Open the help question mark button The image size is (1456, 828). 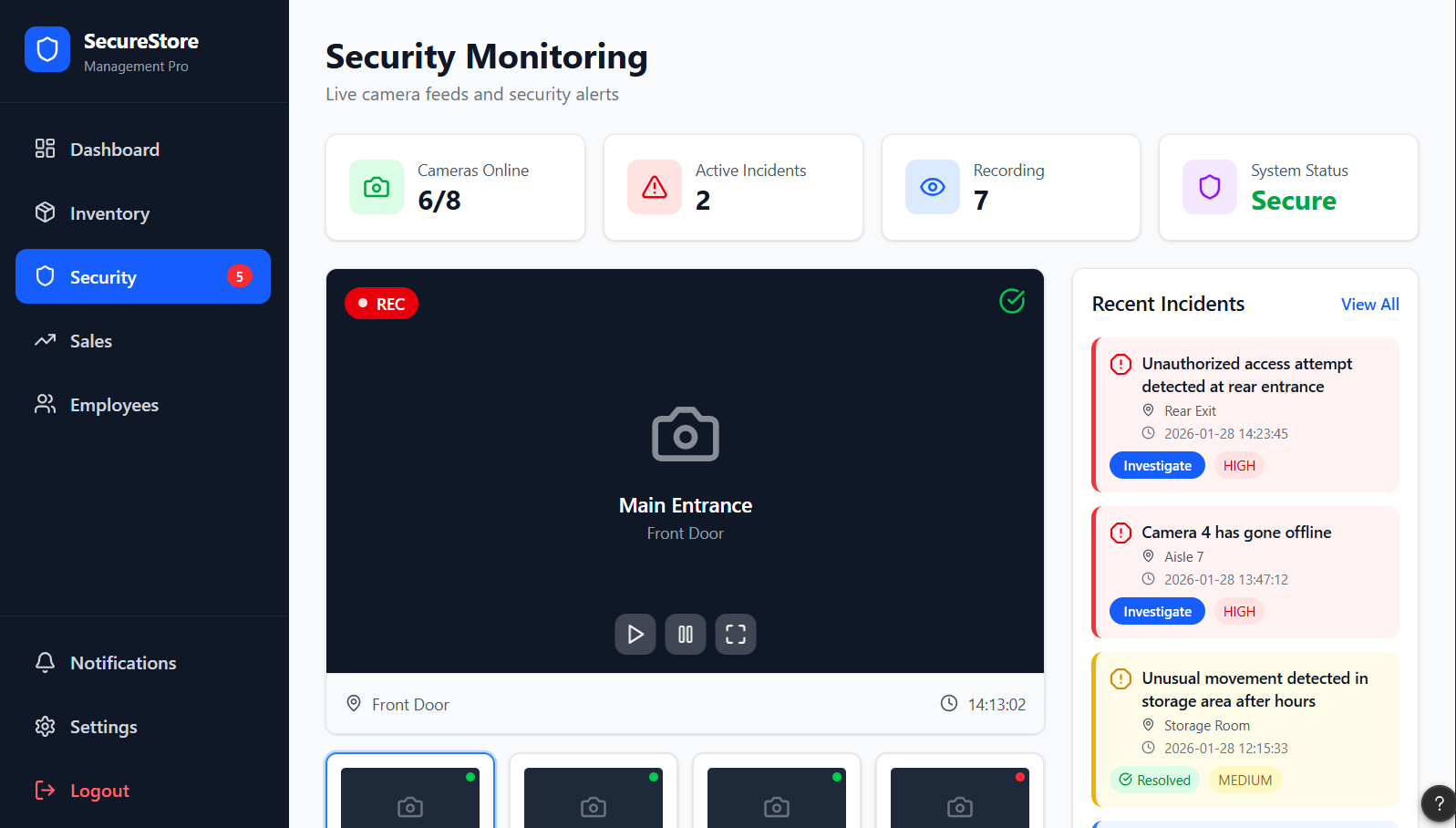tap(1439, 803)
